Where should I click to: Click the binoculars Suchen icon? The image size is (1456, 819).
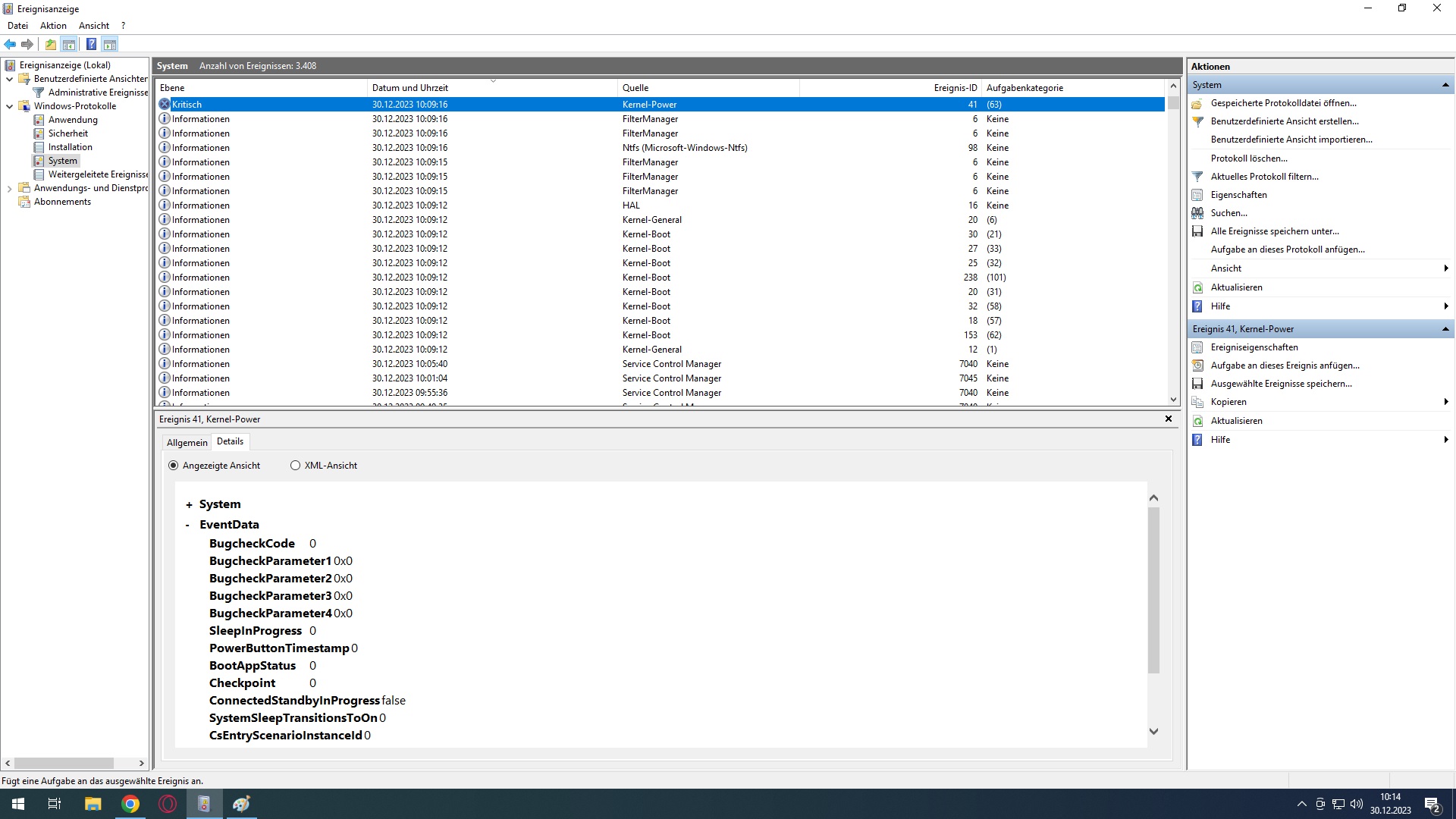coord(1197,213)
